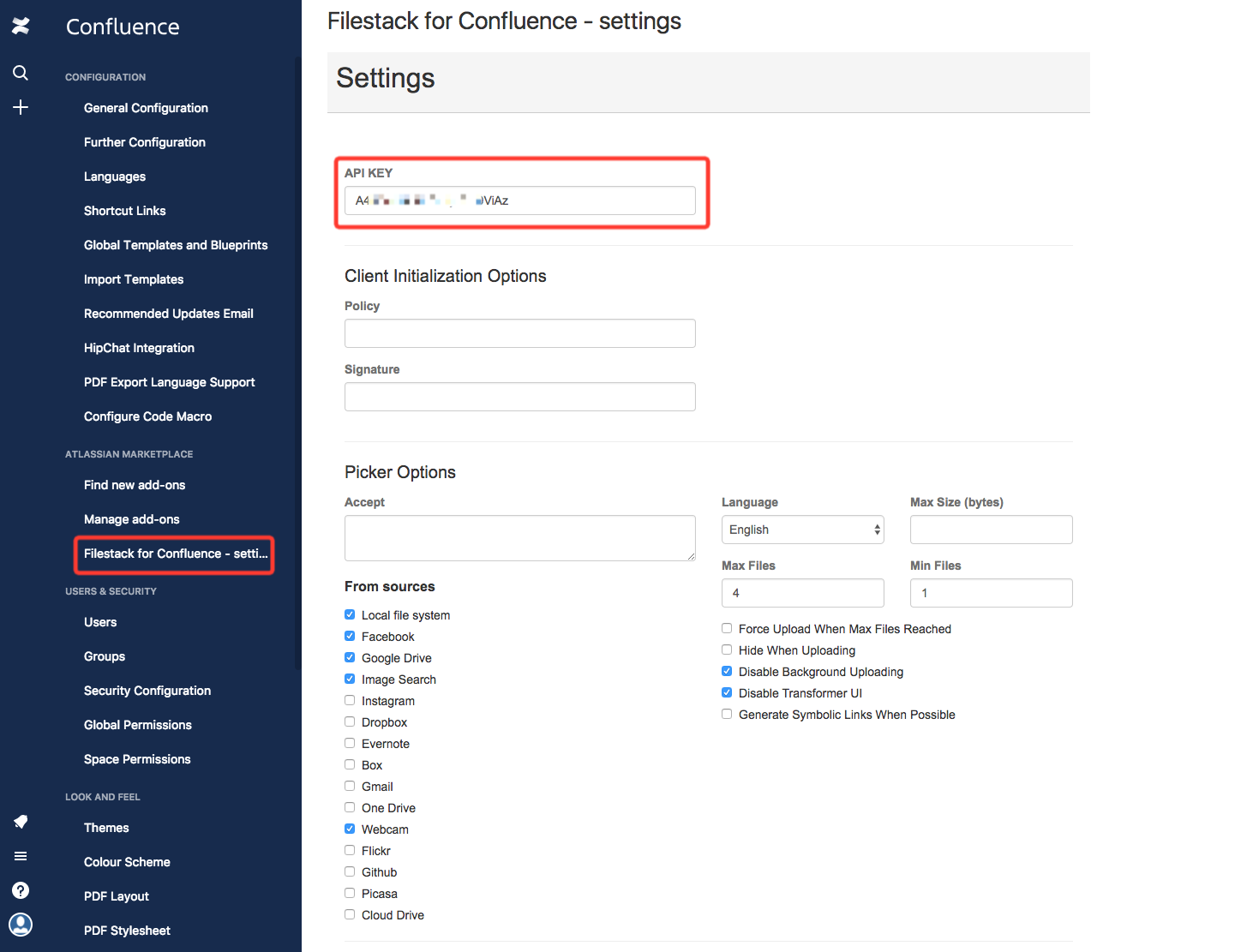Enable the Dropbox source checkbox

[x=350, y=721]
